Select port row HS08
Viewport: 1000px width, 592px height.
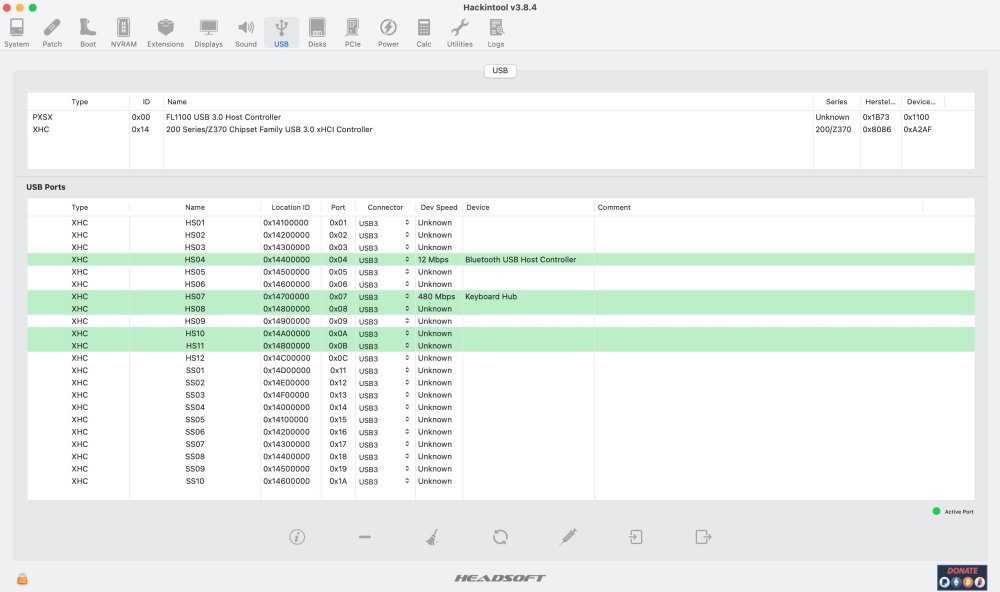point(501,309)
